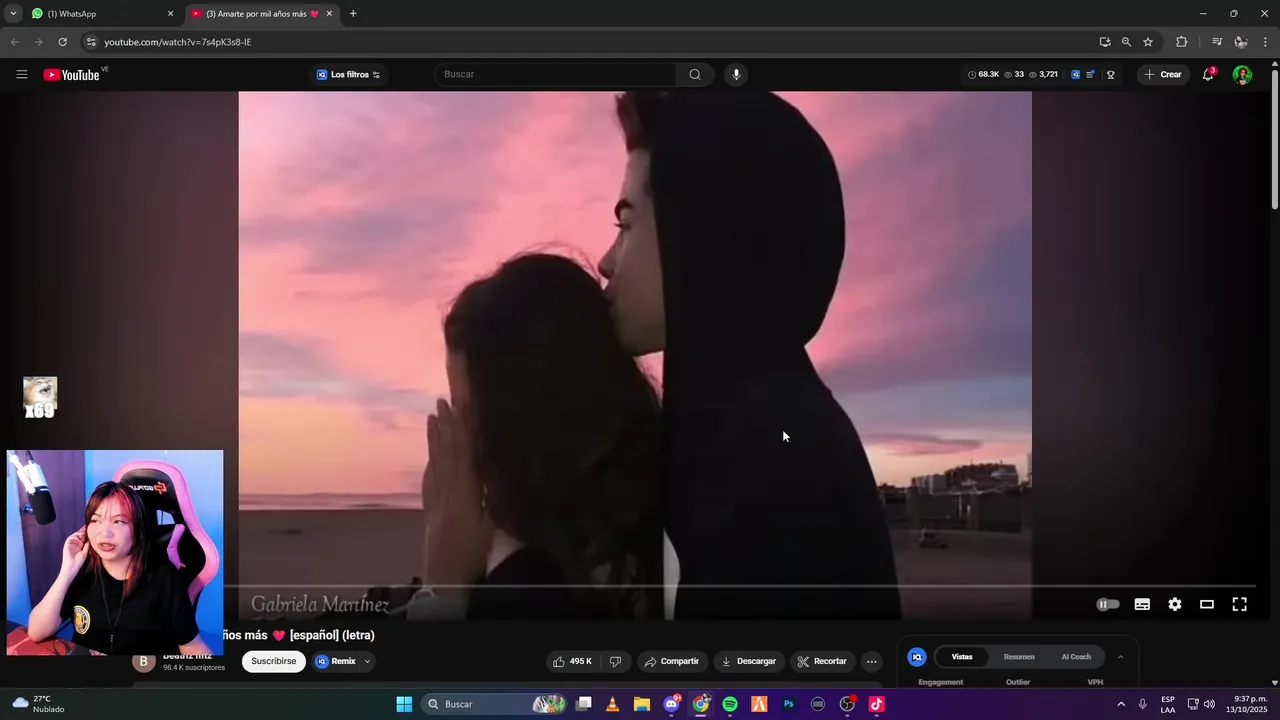Open the vidIQ Los filtros control
The width and height of the screenshot is (1280, 720).
(348, 74)
